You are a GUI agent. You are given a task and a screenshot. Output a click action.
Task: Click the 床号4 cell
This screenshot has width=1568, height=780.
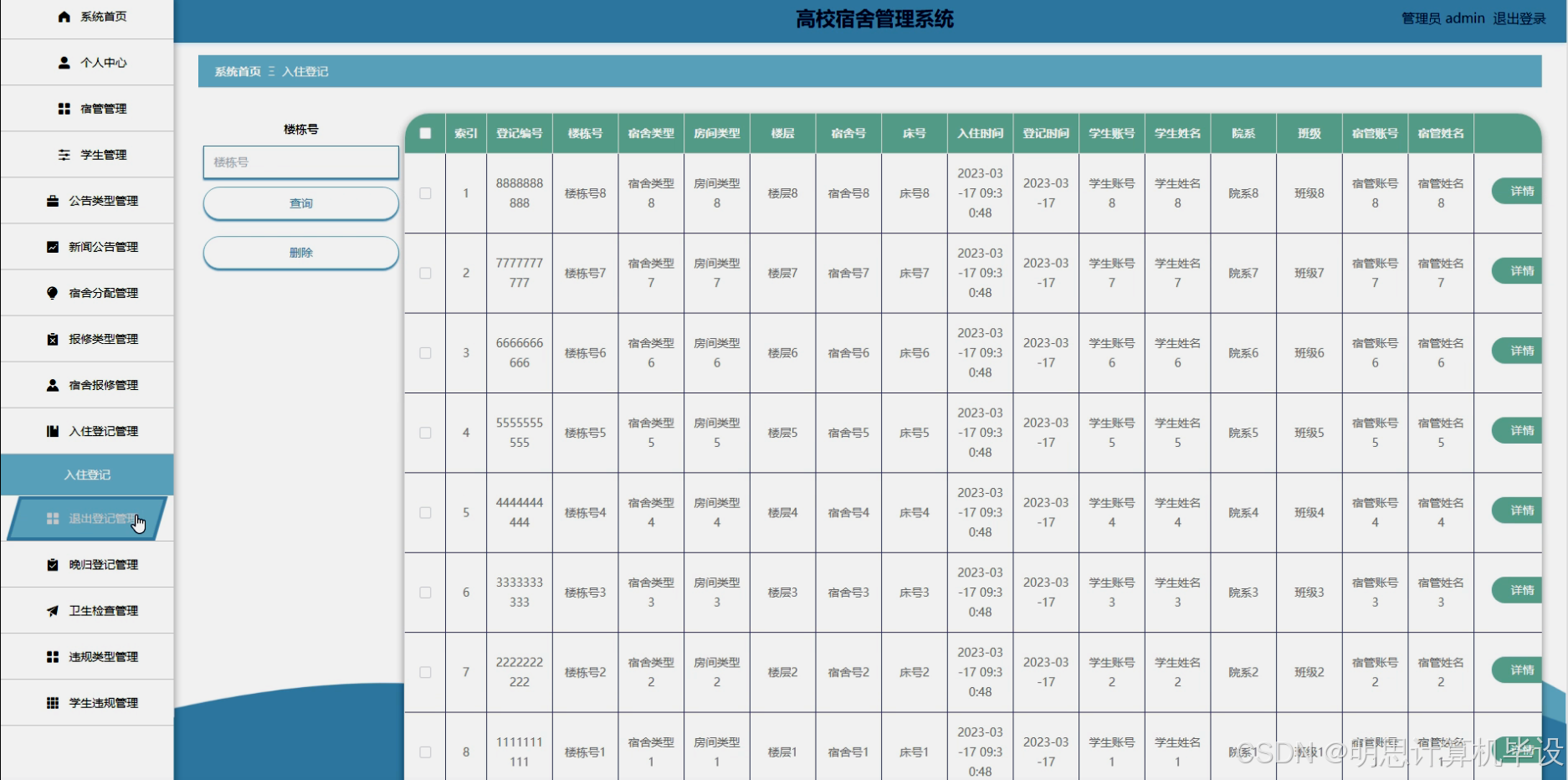pos(915,512)
